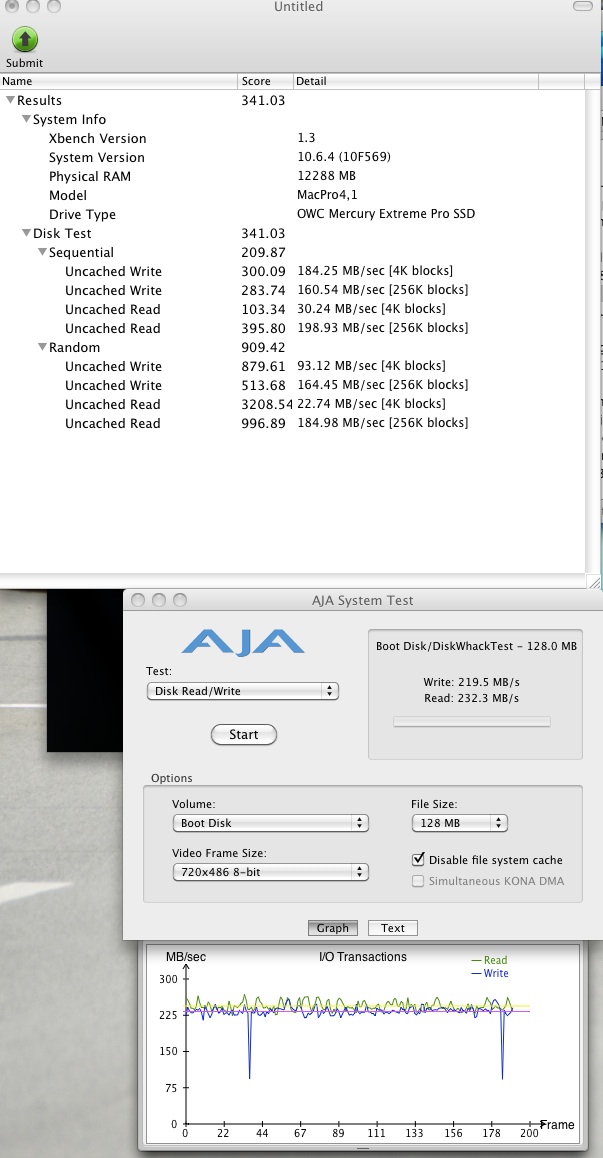Click the Untitled window title bar
This screenshot has height=1158, width=603.
click(x=299, y=7)
